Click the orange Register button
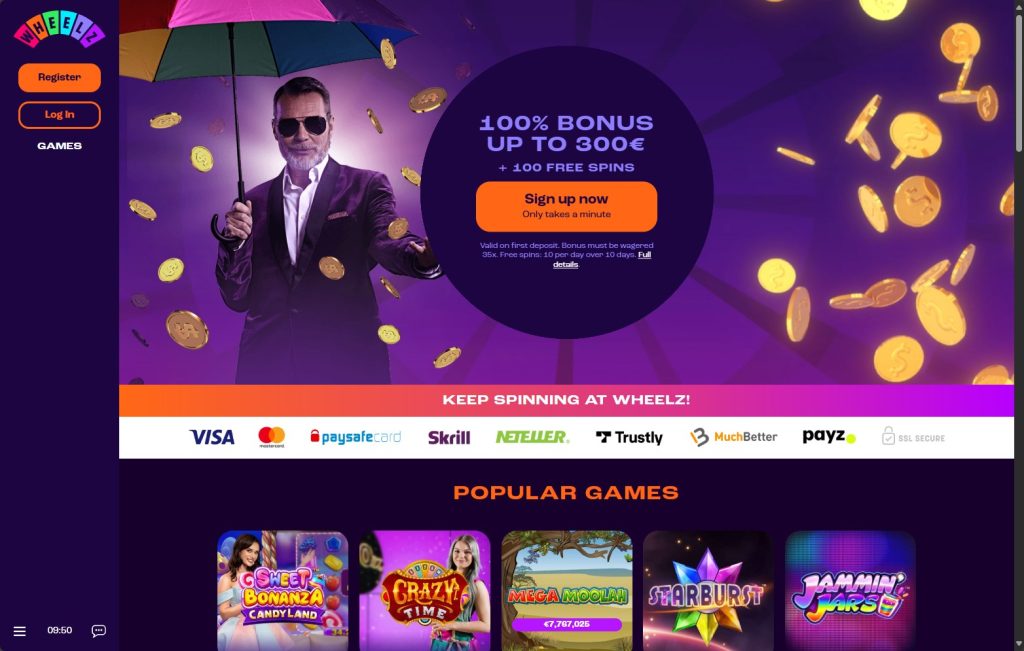 pyautogui.click(x=59, y=77)
